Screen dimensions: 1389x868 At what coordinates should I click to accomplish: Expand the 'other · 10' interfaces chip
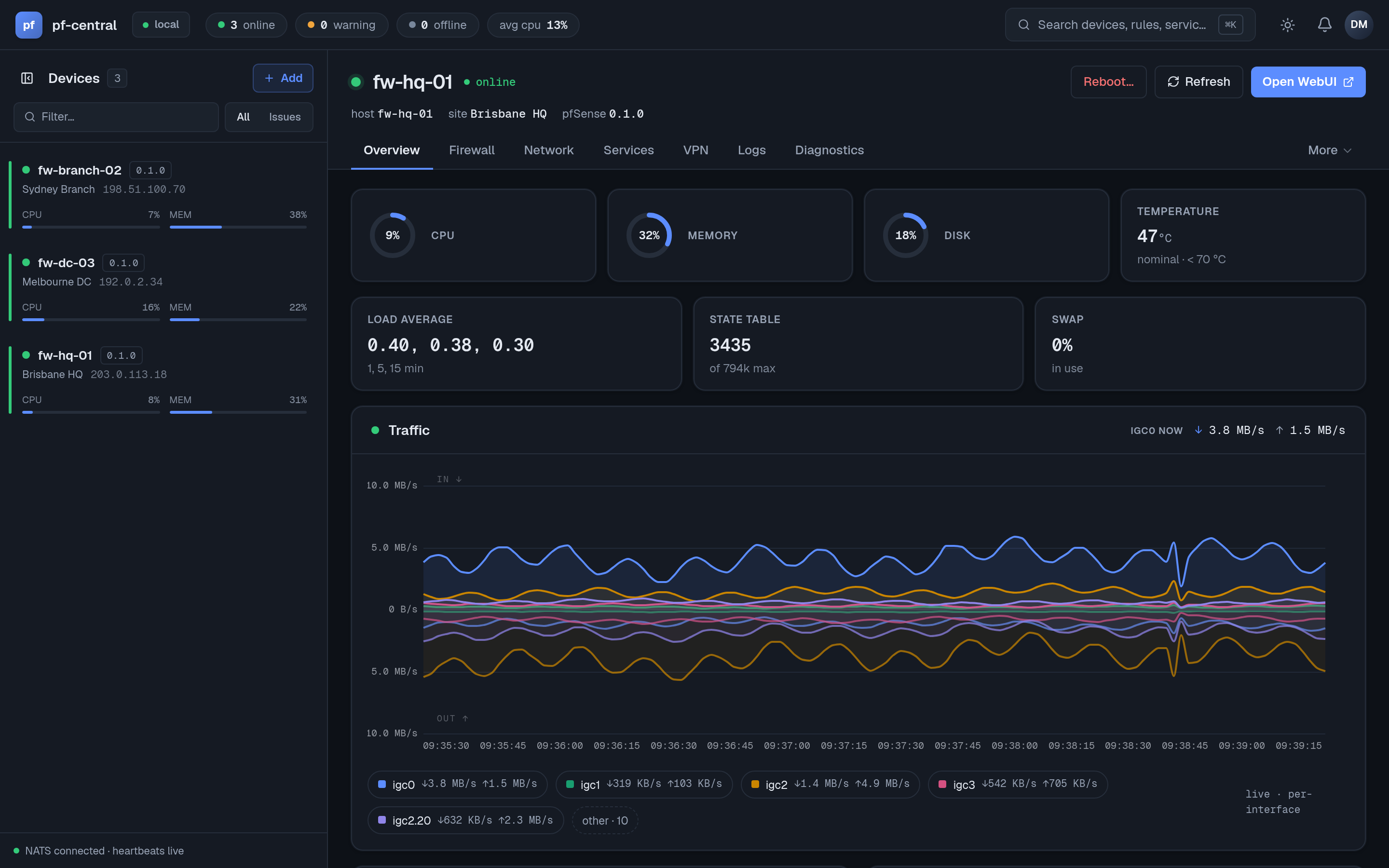click(605, 820)
